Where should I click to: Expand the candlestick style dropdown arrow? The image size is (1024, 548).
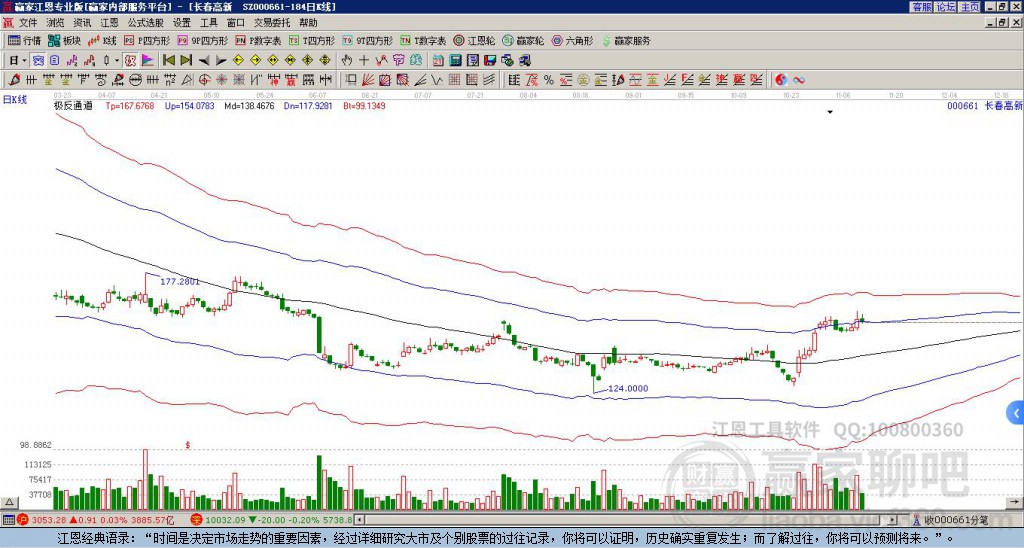click(117, 61)
